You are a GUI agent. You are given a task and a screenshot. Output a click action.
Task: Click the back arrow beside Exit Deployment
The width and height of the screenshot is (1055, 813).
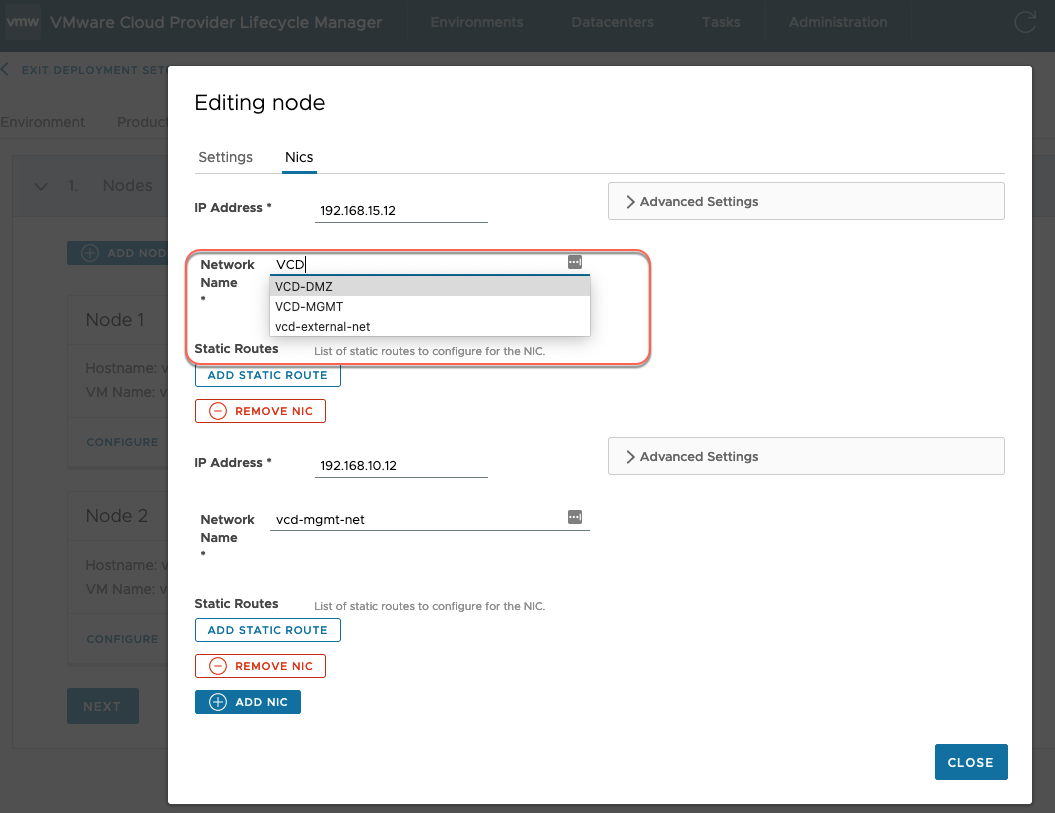pos(5,70)
